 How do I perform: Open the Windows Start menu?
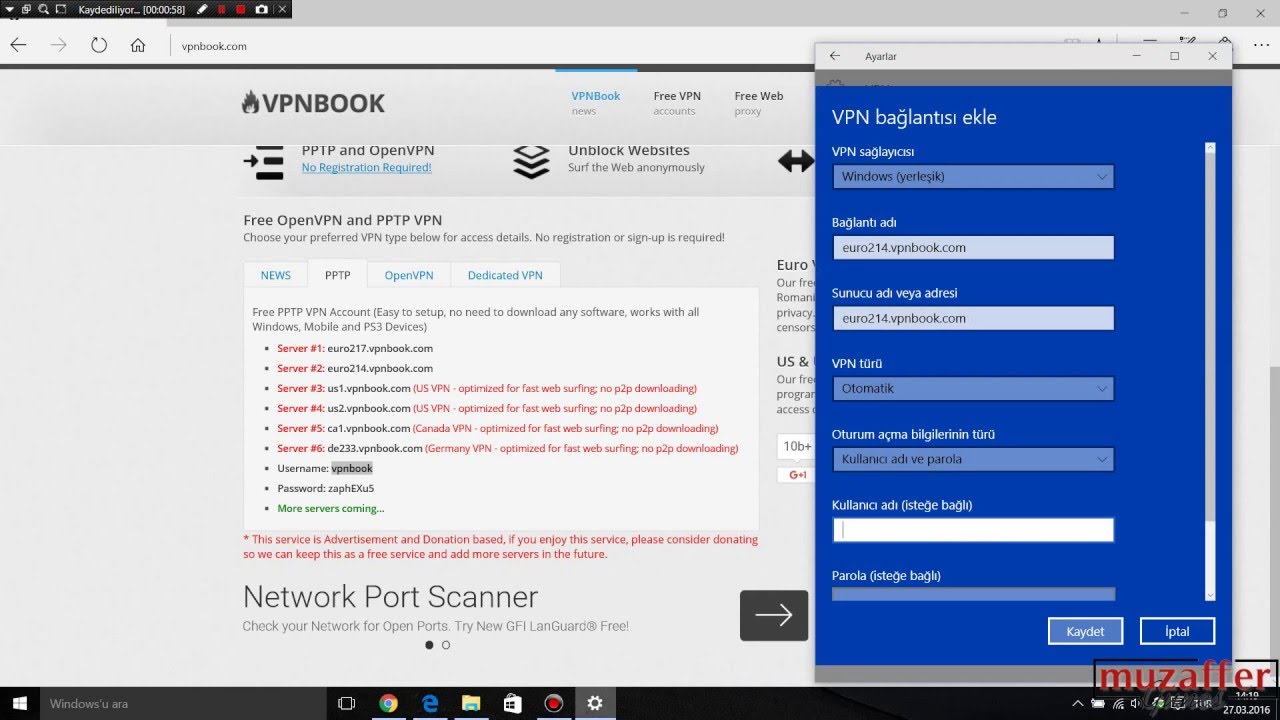(19, 703)
